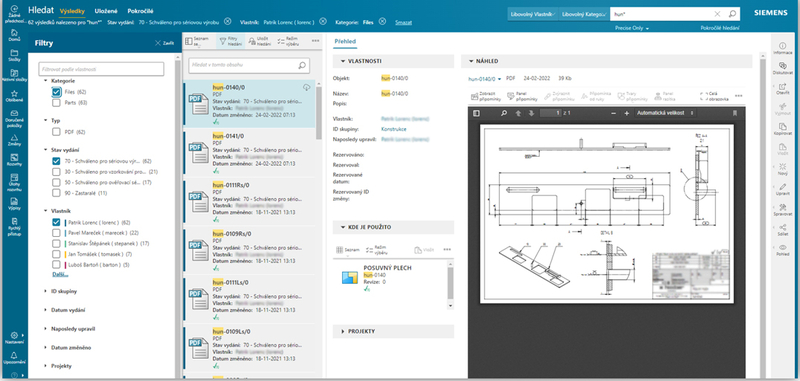The width and height of the screenshot is (800, 381).
Task: Check the Parts category checkbox
Action: (x=57, y=103)
